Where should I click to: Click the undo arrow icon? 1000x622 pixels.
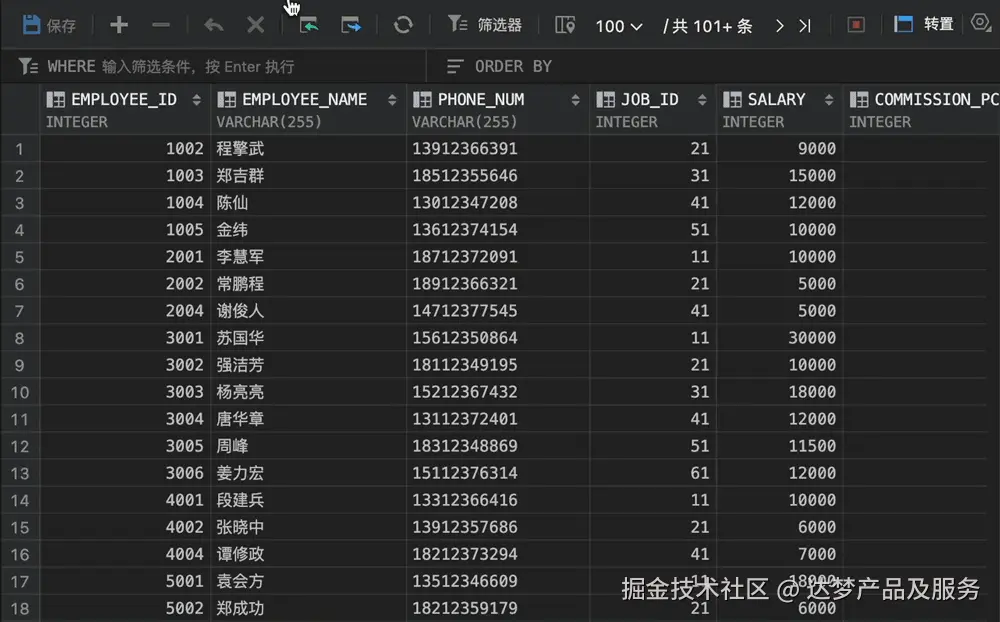click(x=213, y=24)
